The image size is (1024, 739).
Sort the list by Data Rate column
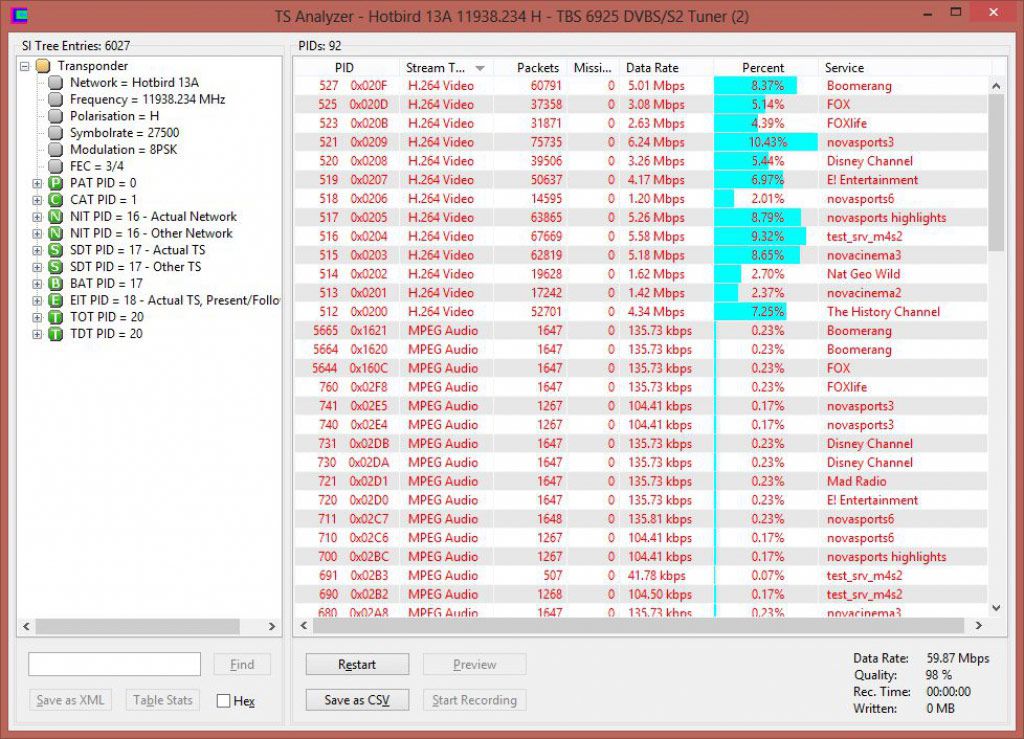tap(652, 68)
